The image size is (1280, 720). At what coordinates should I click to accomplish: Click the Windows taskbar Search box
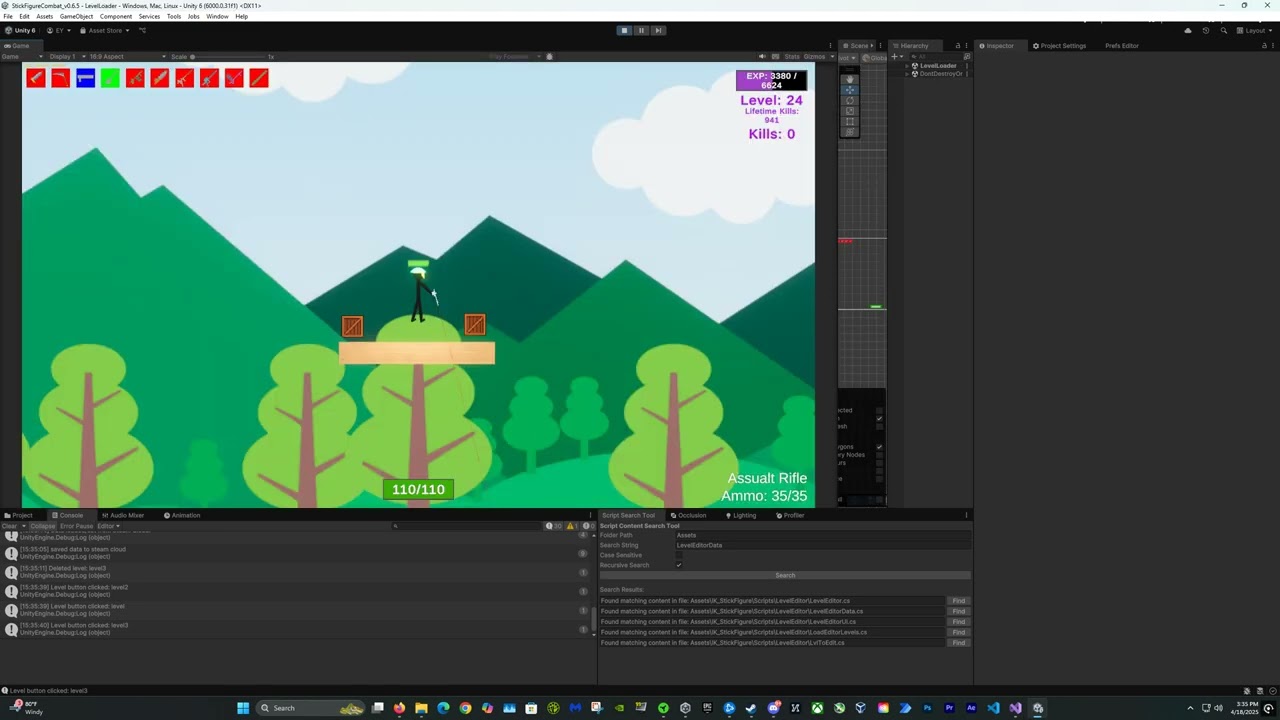pyautogui.click(x=311, y=708)
